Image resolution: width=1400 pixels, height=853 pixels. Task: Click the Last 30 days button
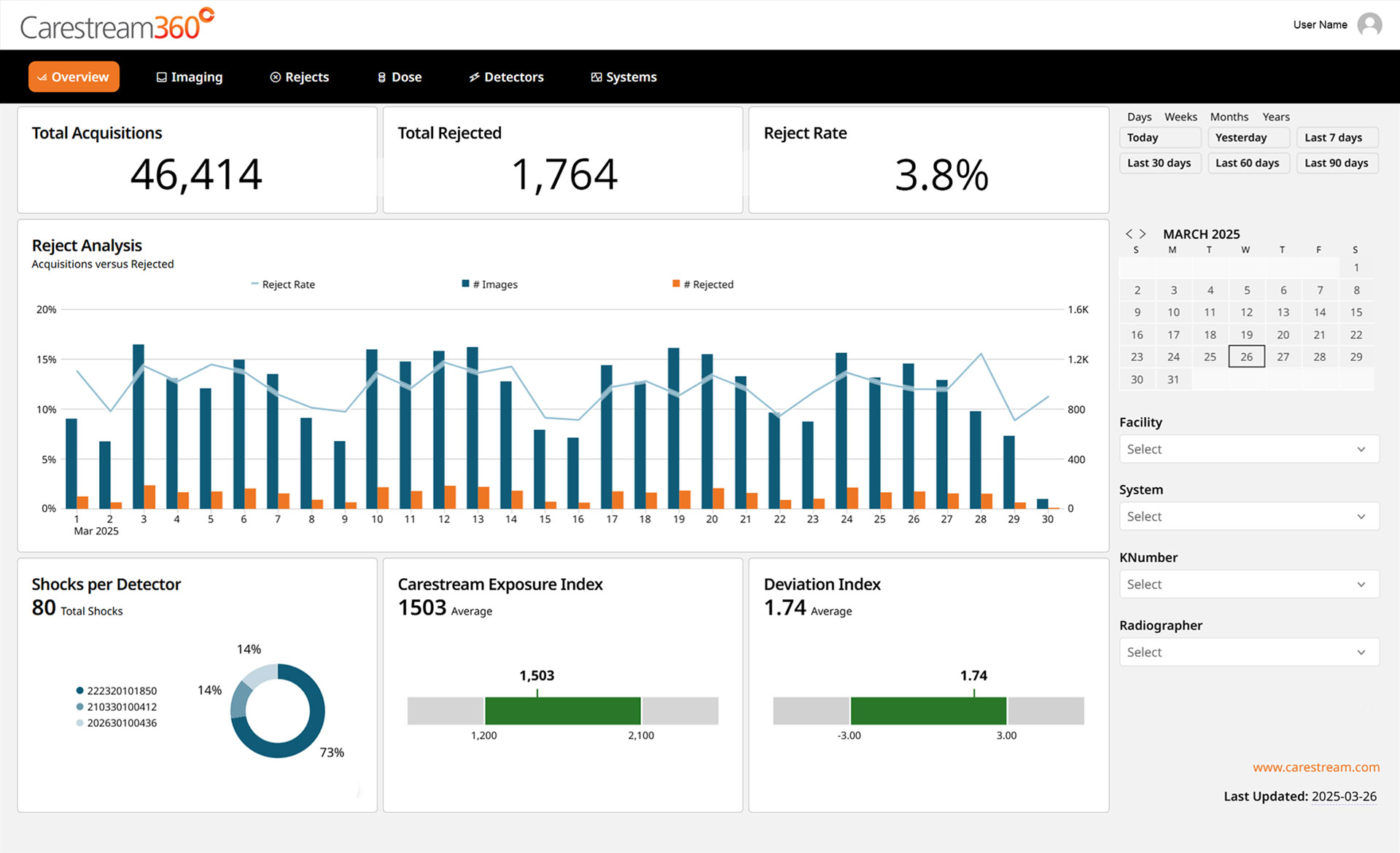(x=1159, y=163)
